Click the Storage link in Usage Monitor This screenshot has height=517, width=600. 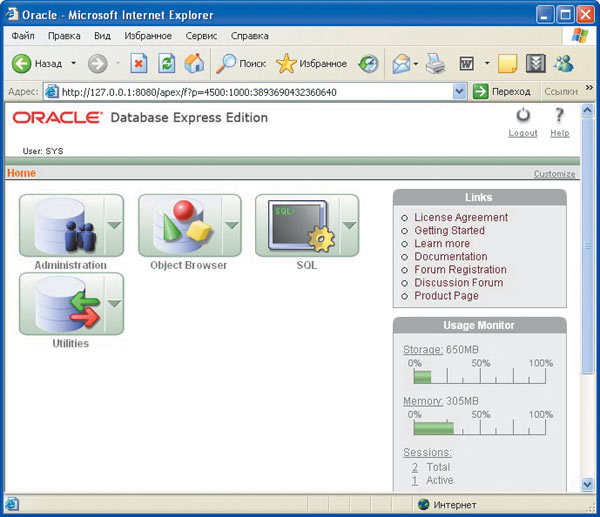[x=423, y=349]
